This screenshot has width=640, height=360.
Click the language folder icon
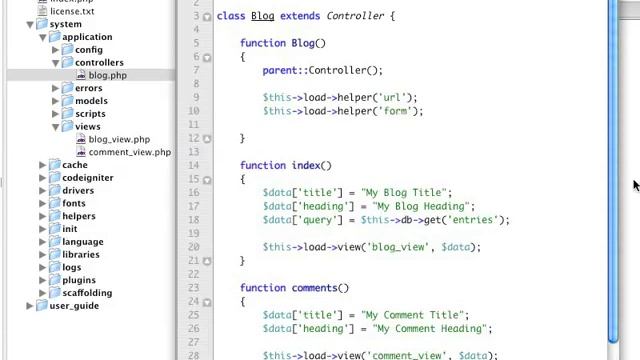55,242
